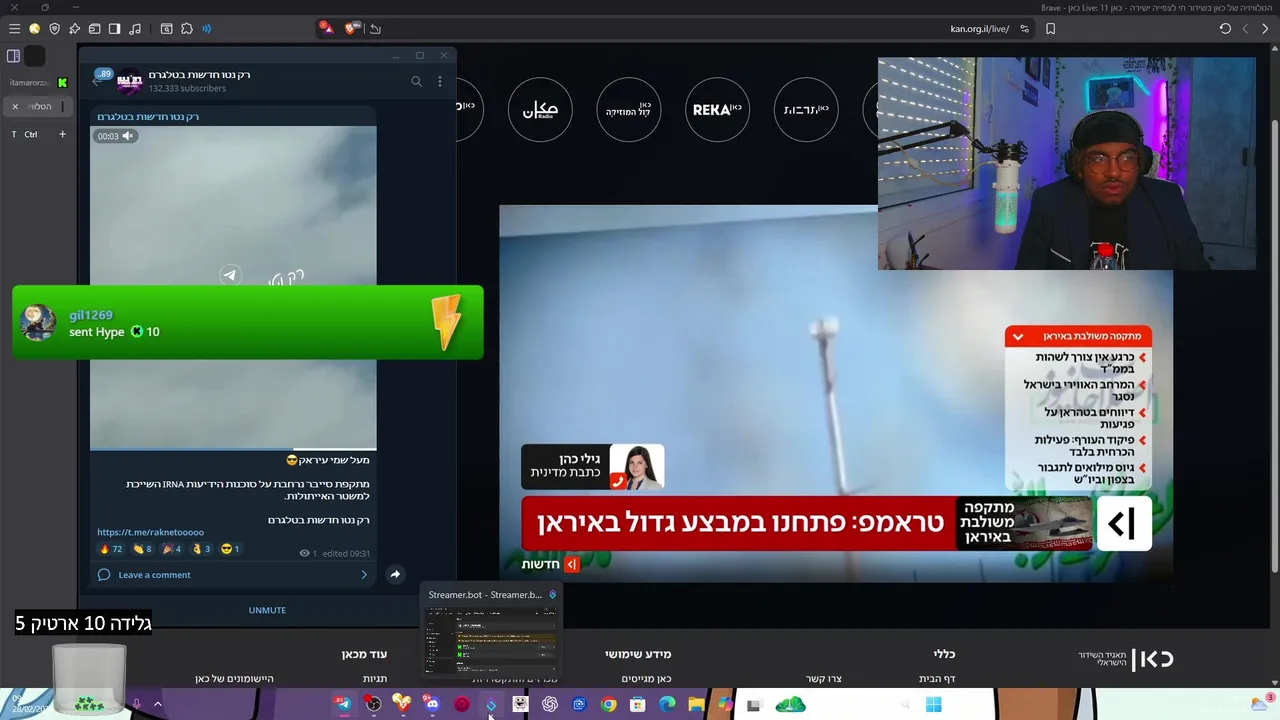The image size is (1280, 720).
Task: Click UNMUTE at bottom of Telegram channel
Action: click(x=267, y=610)
